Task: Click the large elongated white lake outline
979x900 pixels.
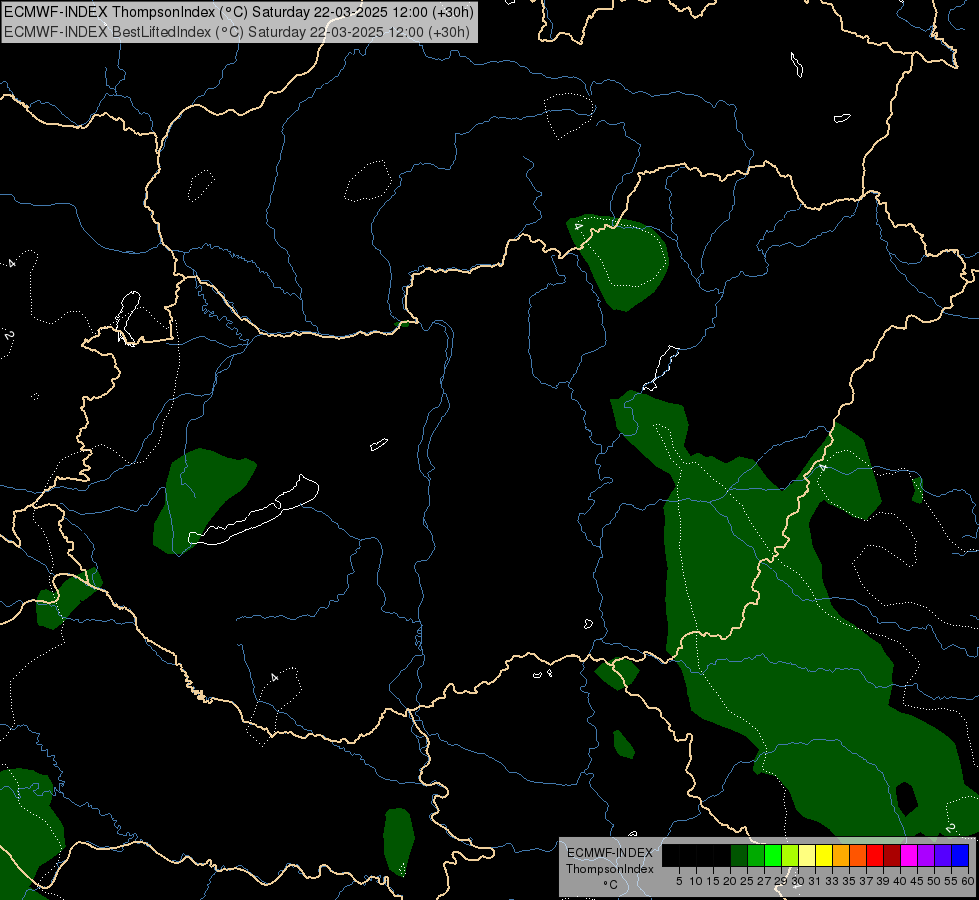Action: pos(254,512)
